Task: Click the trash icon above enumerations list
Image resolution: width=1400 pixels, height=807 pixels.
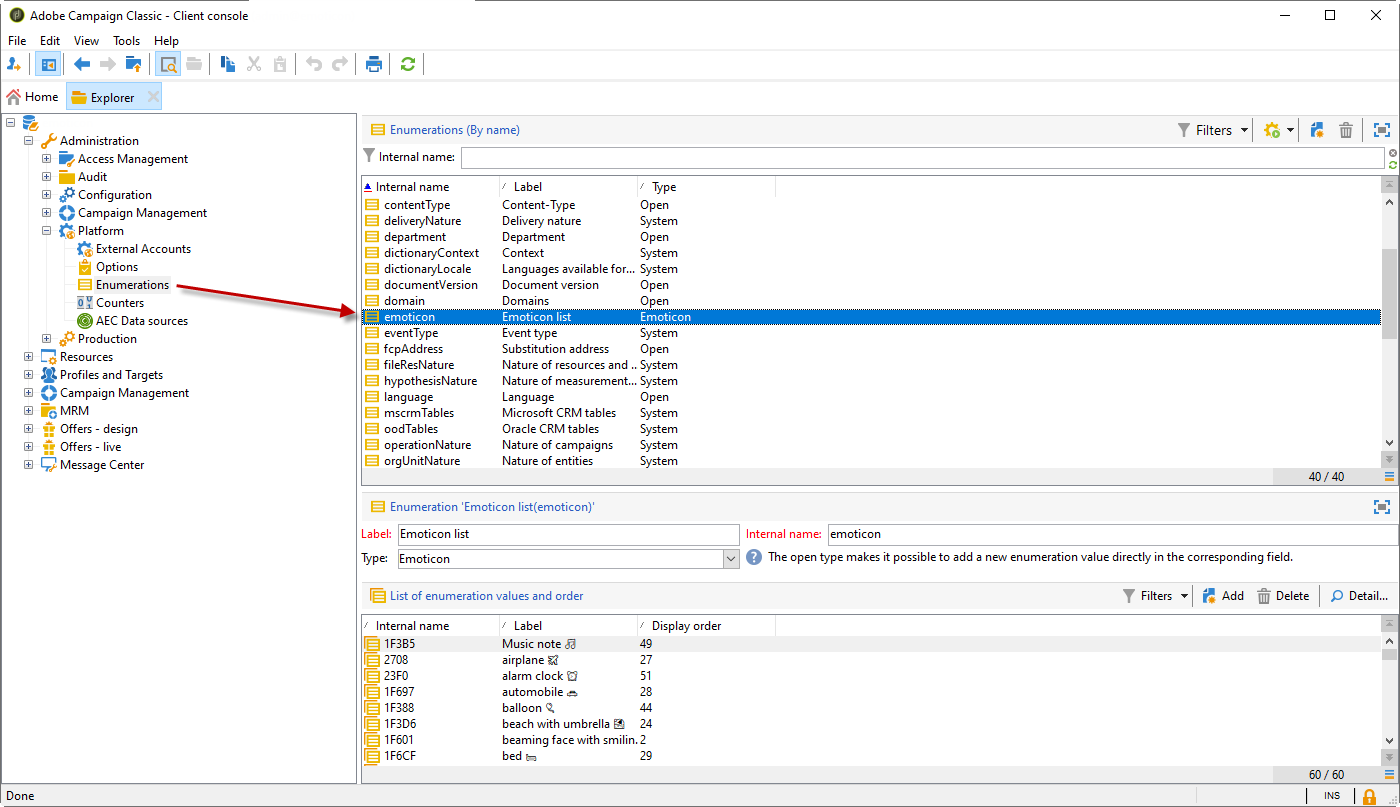Action: (x=1346, y=130)
